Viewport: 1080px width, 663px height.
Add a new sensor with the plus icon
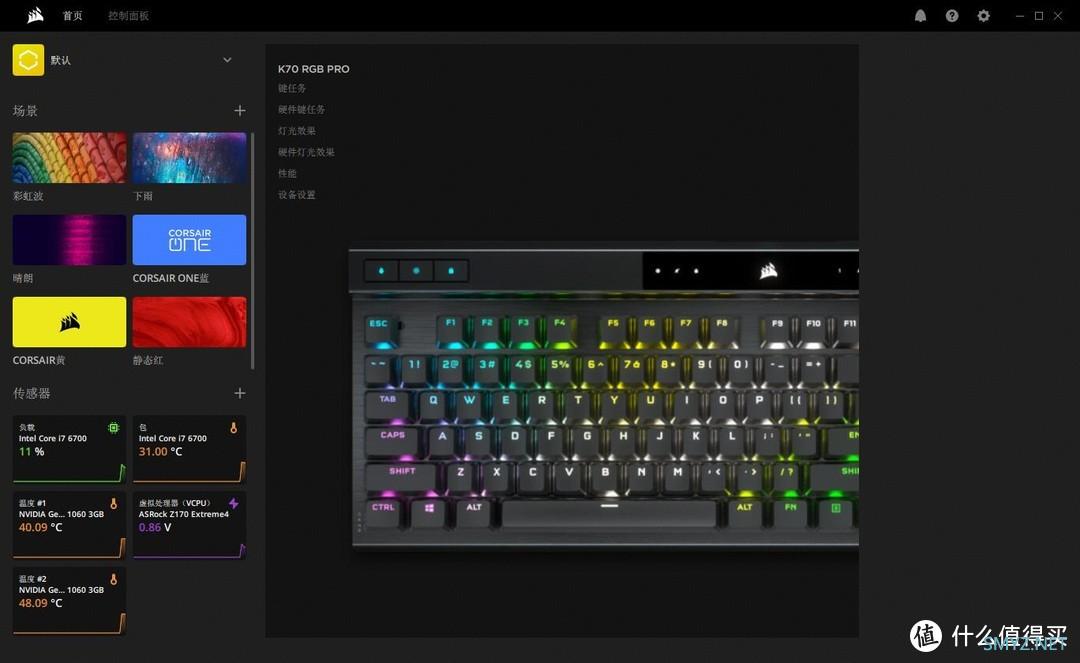click(x=240, y=392)
